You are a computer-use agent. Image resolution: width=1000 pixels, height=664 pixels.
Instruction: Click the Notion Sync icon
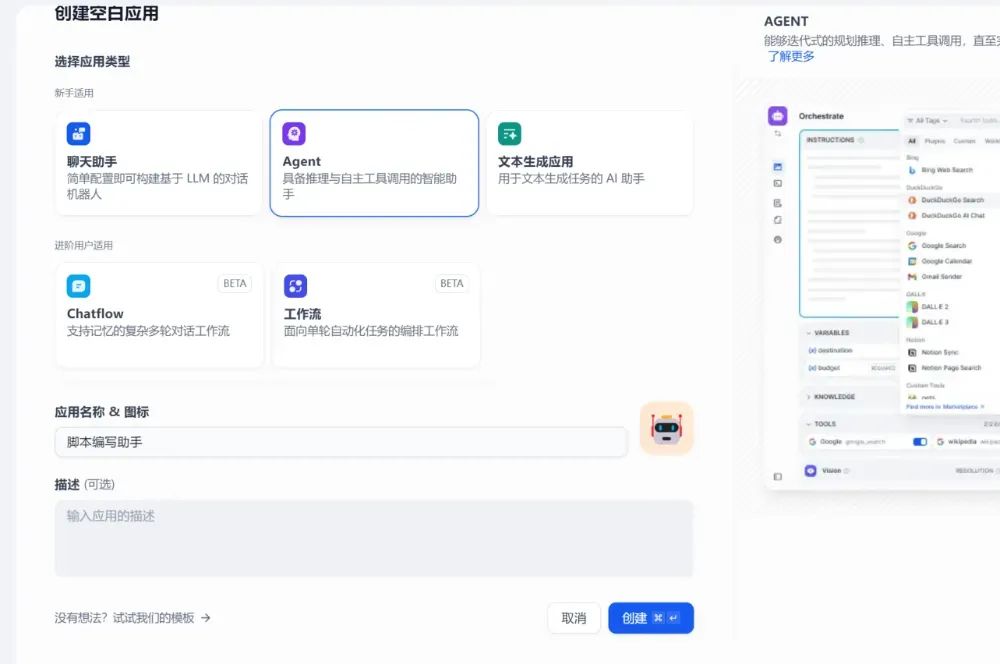coord(912,352)
